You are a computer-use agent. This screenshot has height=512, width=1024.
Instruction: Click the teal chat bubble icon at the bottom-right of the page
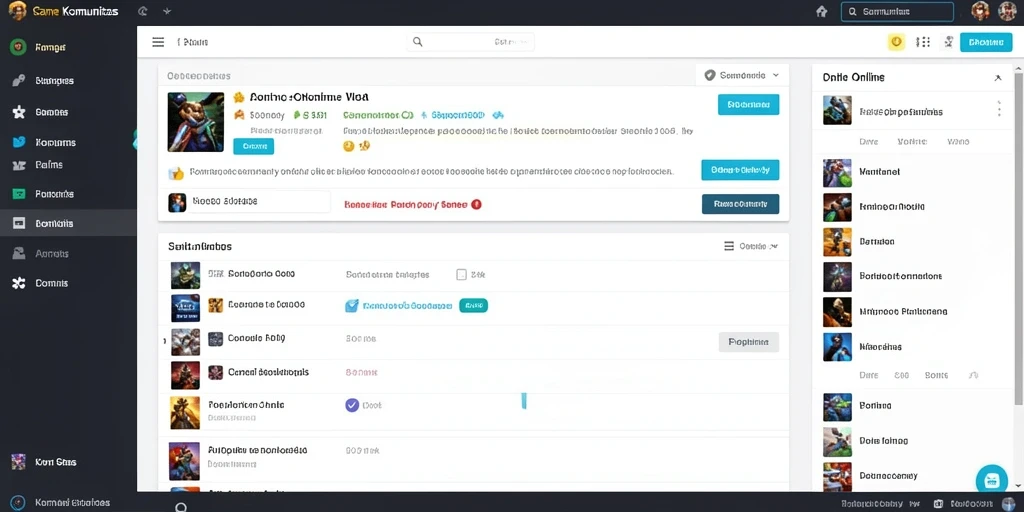pos(991,481)
